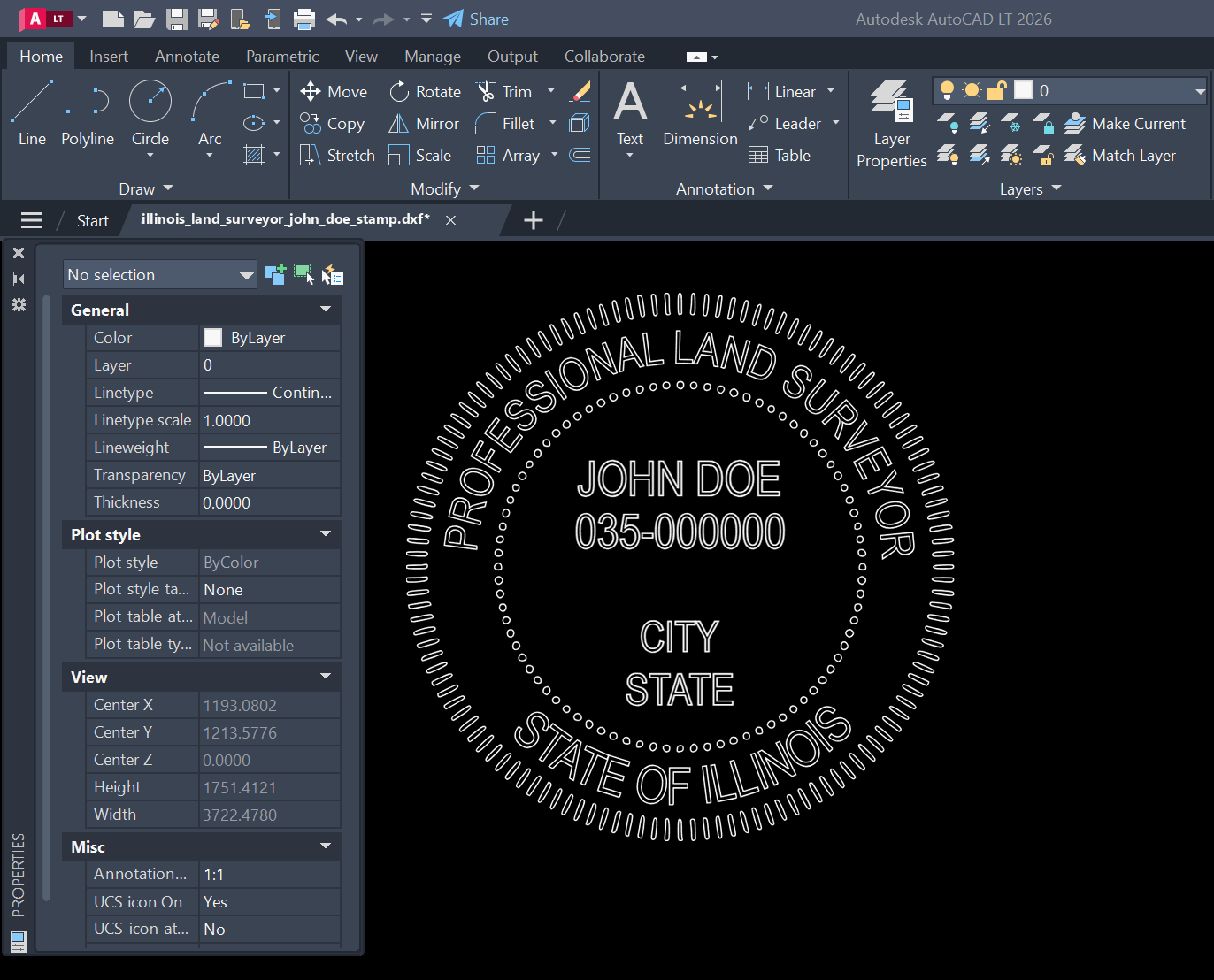The width and height of the screenshot is (1214, 980).
Task: Click Match Layer button
Action: [x=1120, y=155]
